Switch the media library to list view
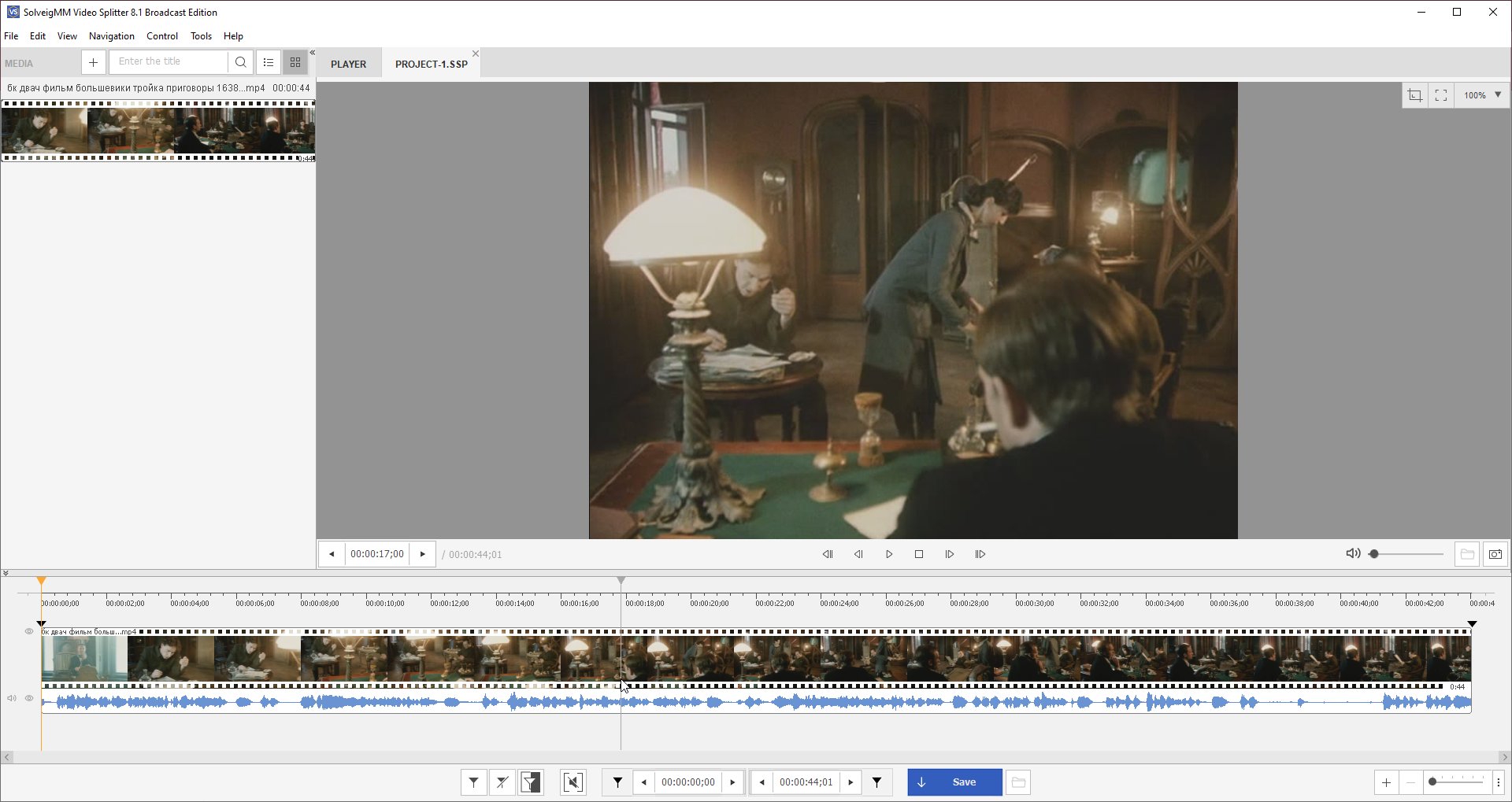The height and width of the screenshot is (802, 1512). (x=269, y=62)
